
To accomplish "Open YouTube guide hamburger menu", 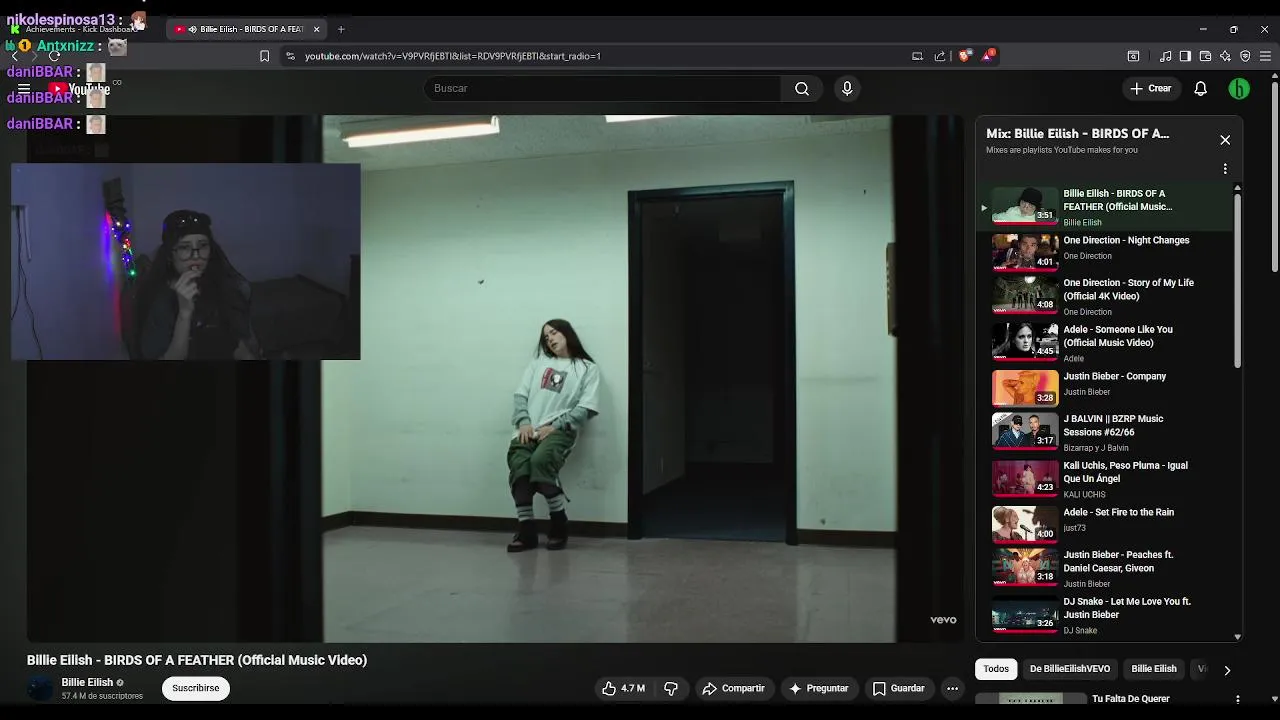I will pyautogui.click(x=24, y=88).
